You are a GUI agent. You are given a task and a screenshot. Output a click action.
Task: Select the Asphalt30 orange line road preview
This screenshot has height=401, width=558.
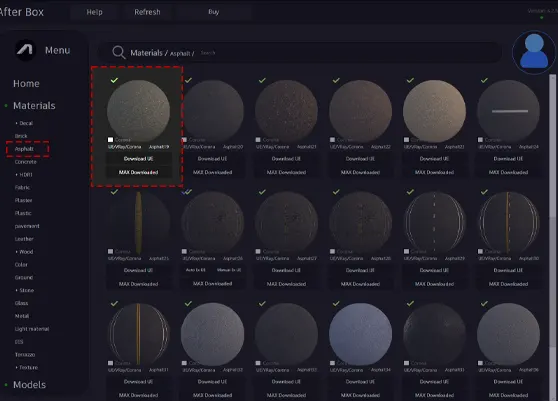pos(509,222)
